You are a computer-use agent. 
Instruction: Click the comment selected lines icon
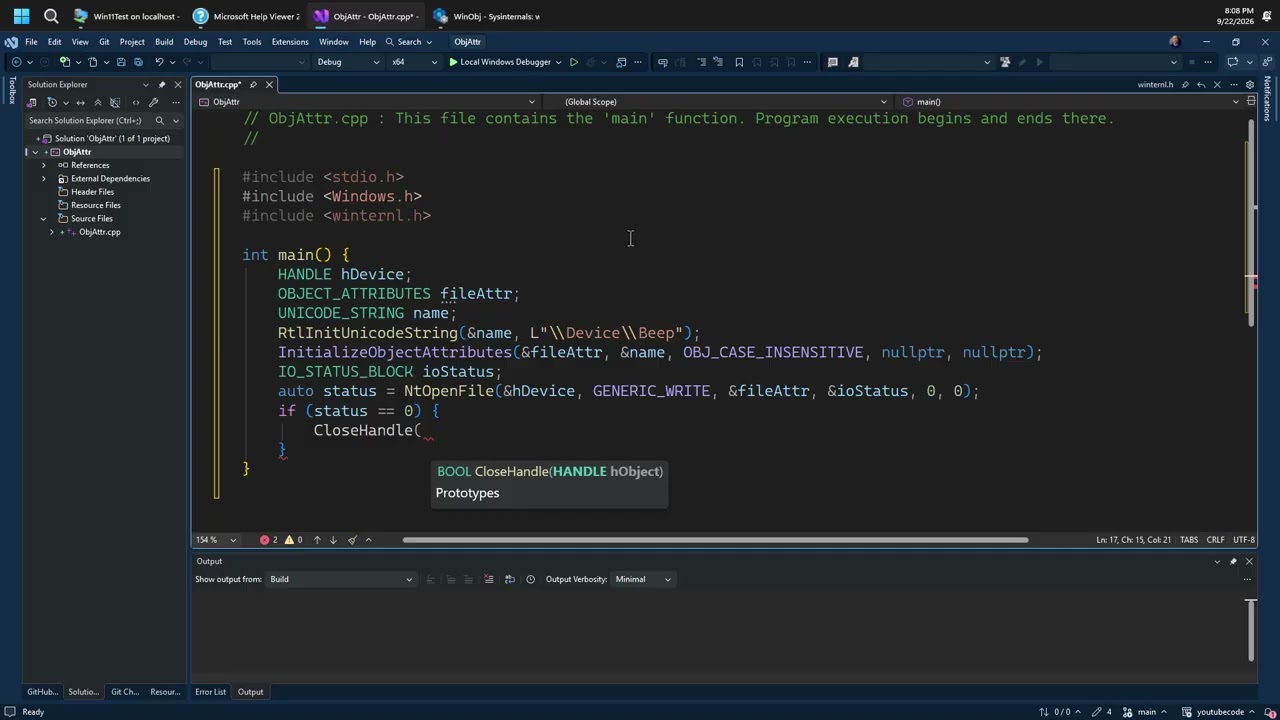(701, 62)
